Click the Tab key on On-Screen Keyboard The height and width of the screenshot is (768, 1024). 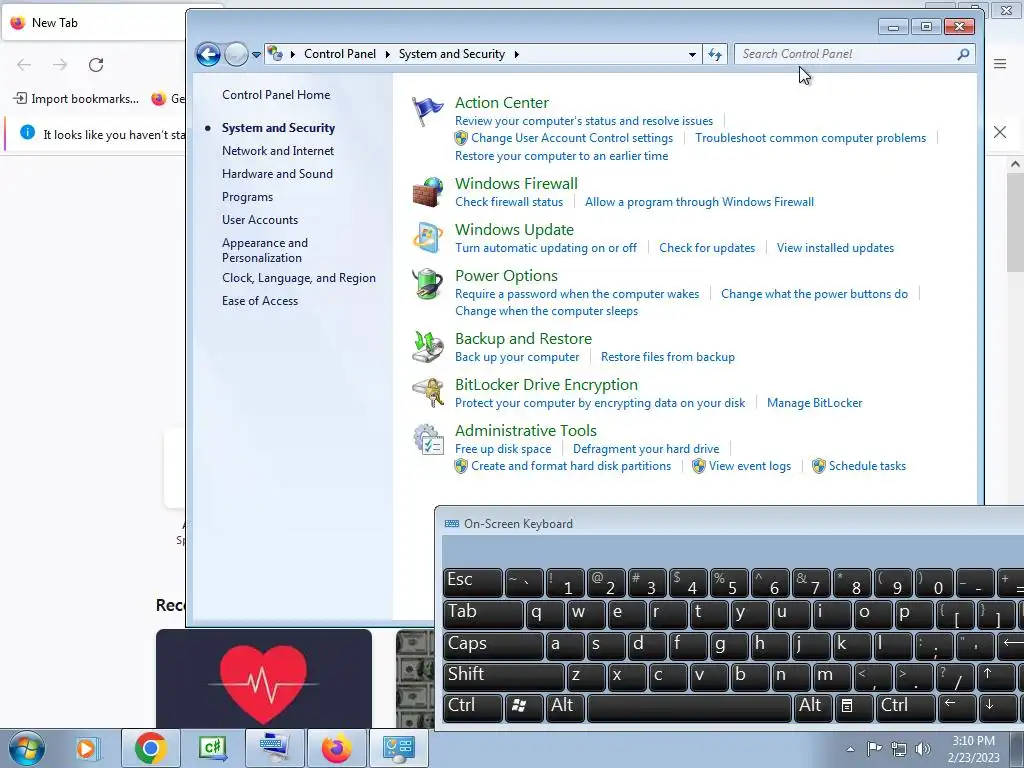[483, 614]
